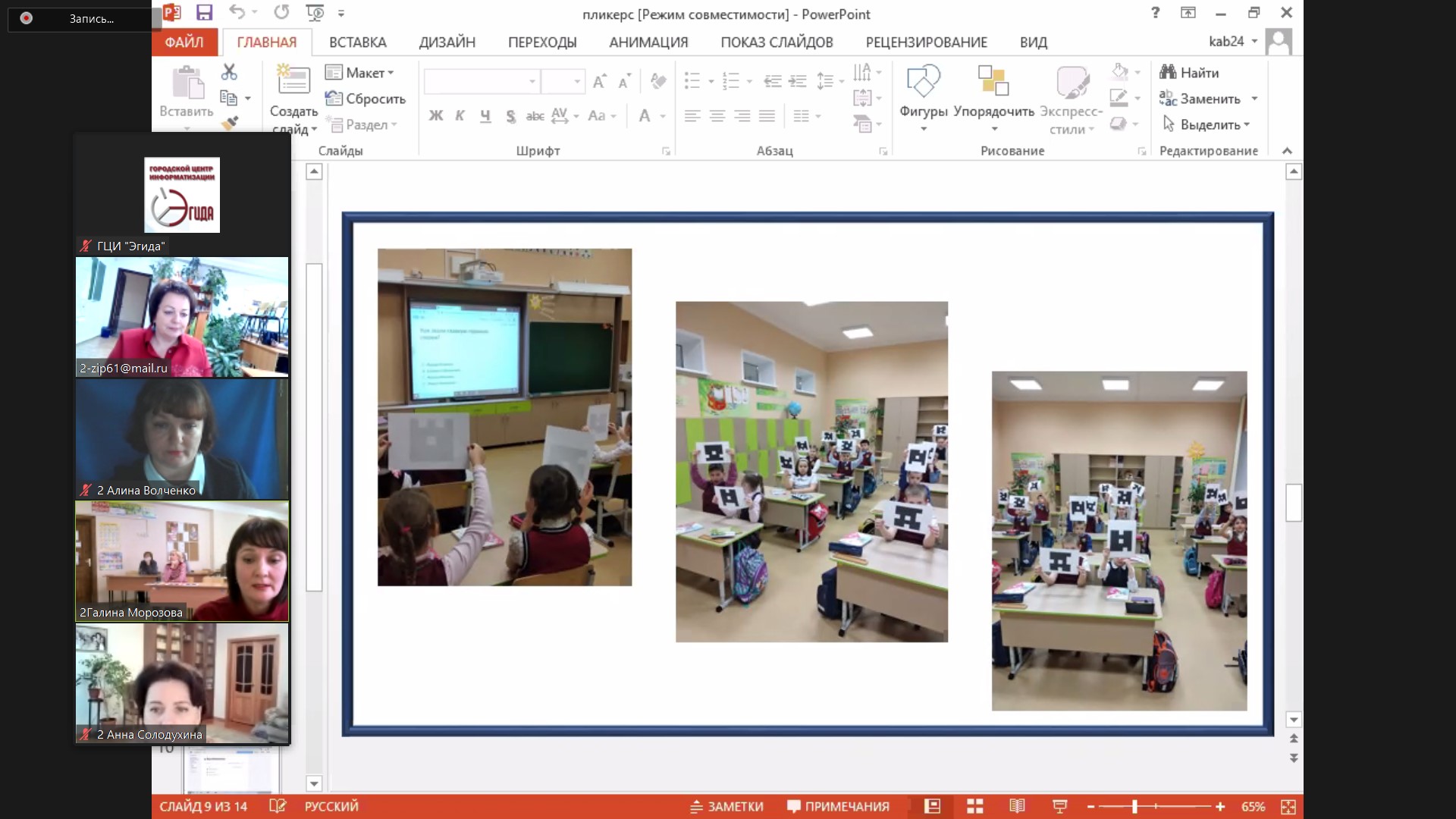Click the zoom slider handle
The image size is (1456, 819).
pyautogui.click(x=1134, y=806)
